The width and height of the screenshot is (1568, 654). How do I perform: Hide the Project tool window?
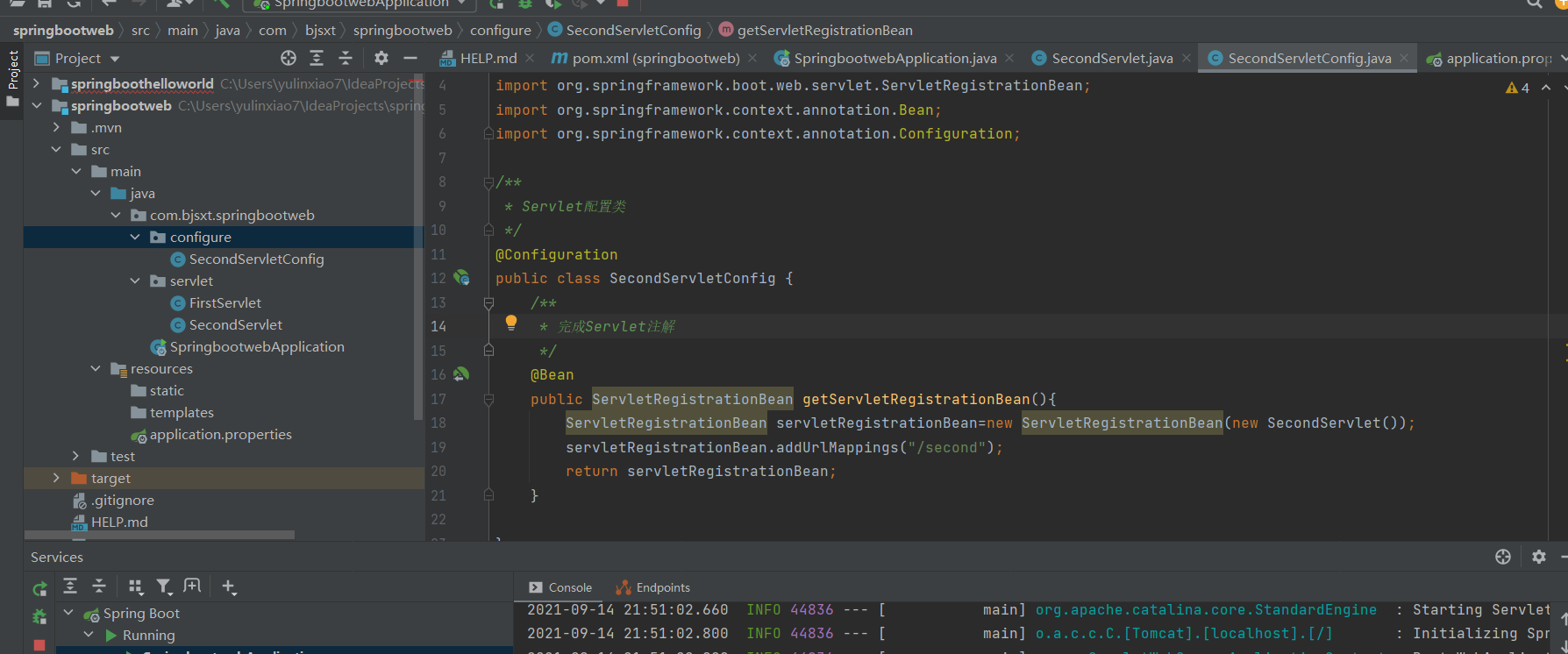point(410,58)
